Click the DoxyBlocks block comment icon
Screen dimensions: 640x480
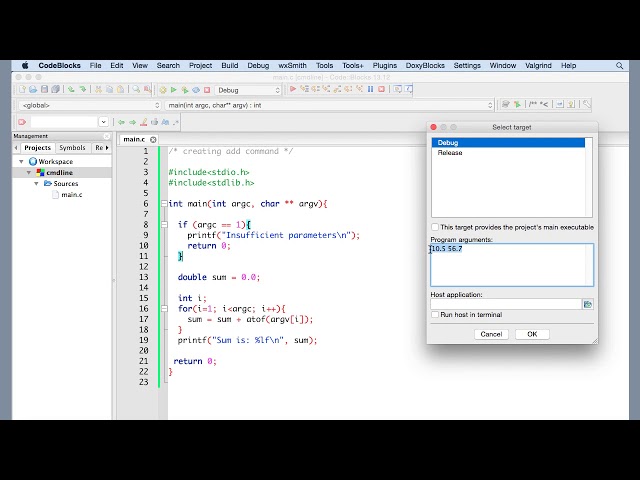click(533, 104)
